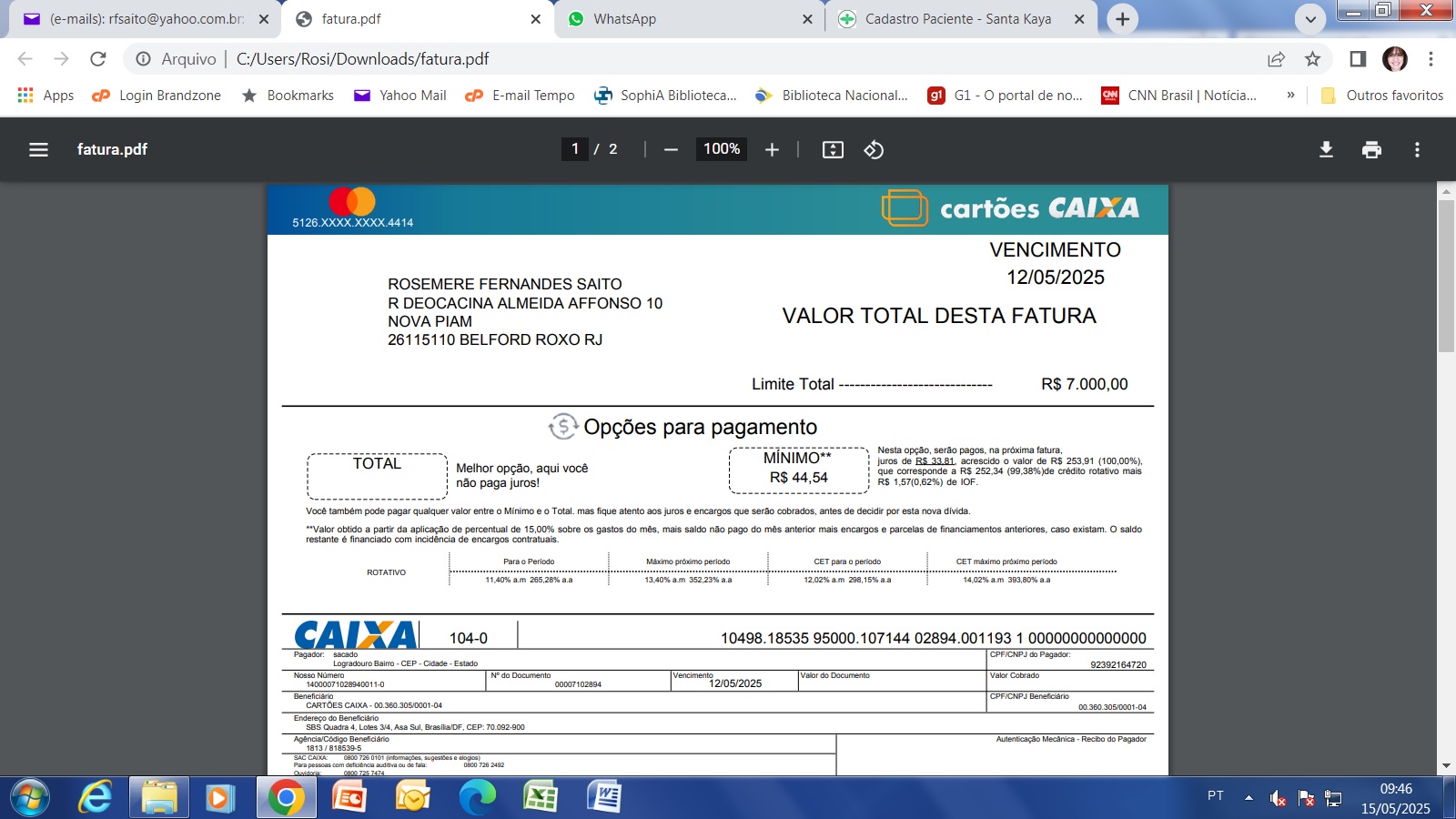This screenshot has width=1456, height=819.
Task: Open the Chrome side panel
Action: coord(1358,59)
